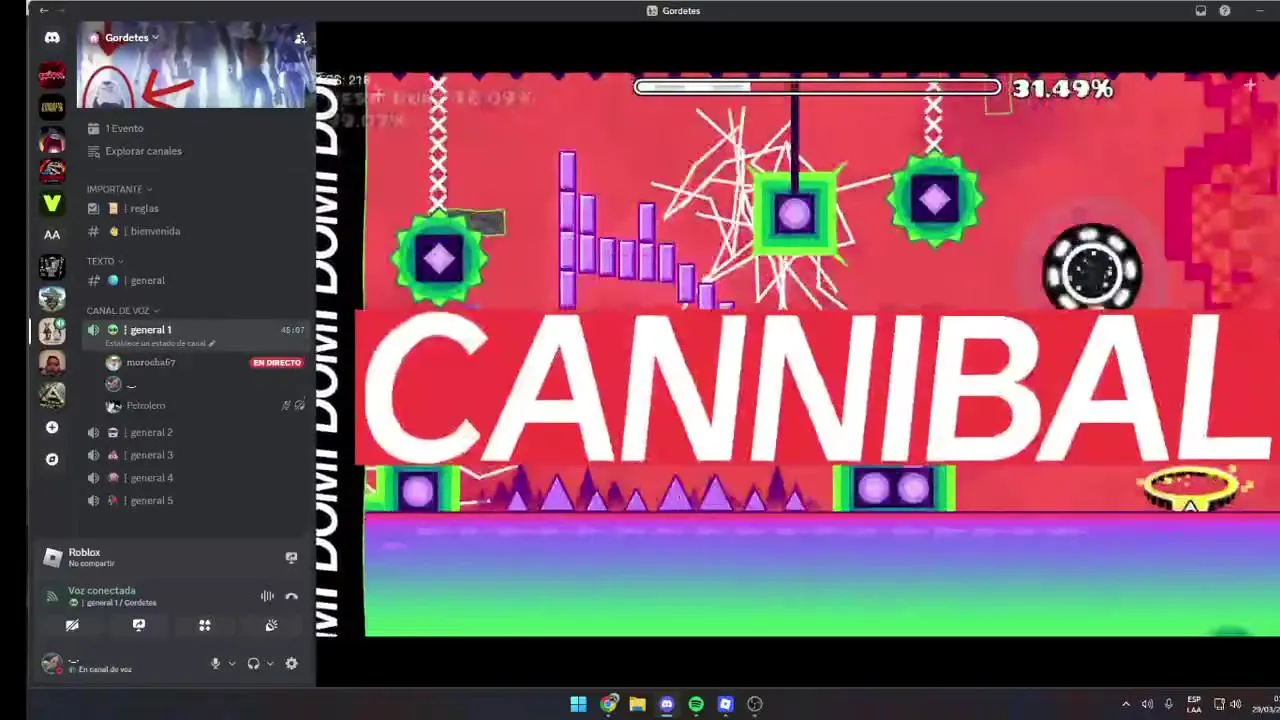Deafen audio with headphones icon
This screenshot has width=1280, height=720.
(253, 663)
